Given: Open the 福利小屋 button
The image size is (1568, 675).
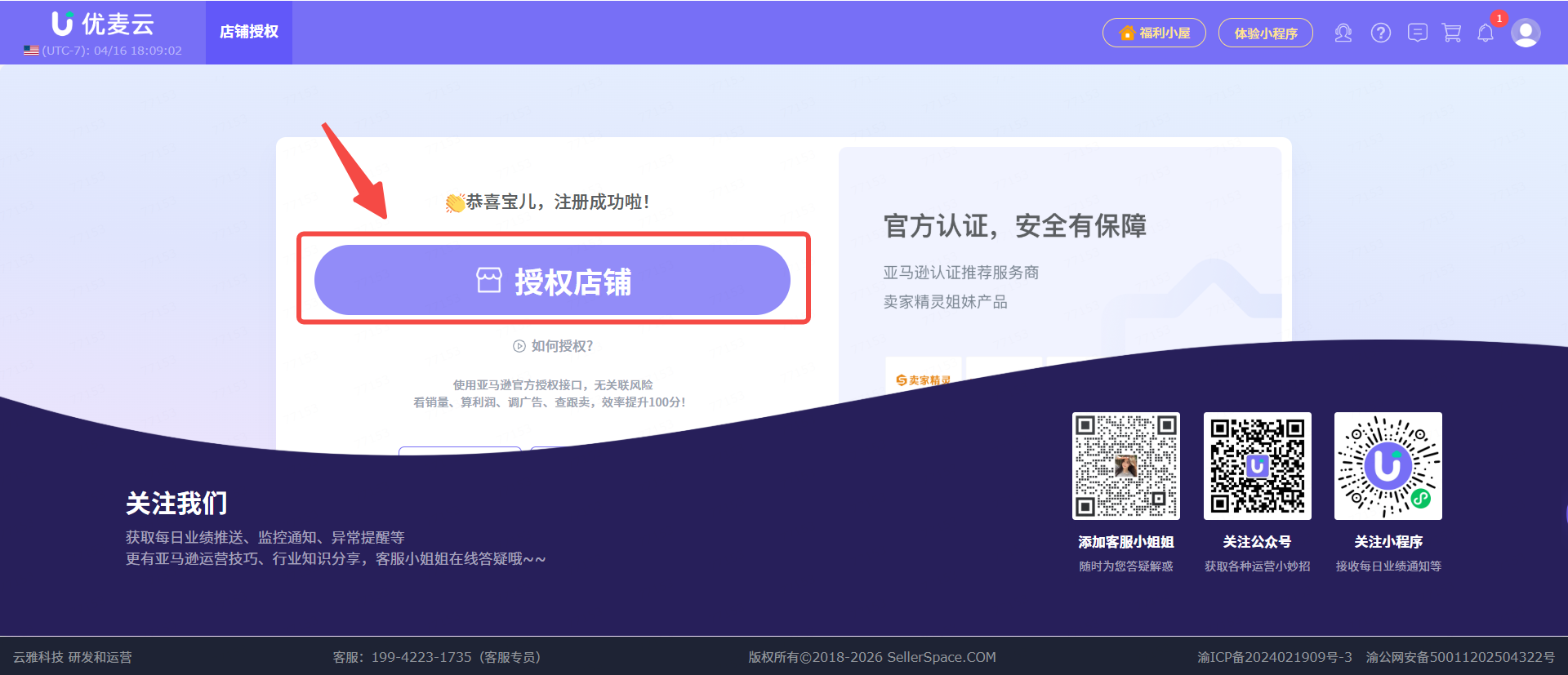Looking at the screenshot, I should coord(1154,33).
